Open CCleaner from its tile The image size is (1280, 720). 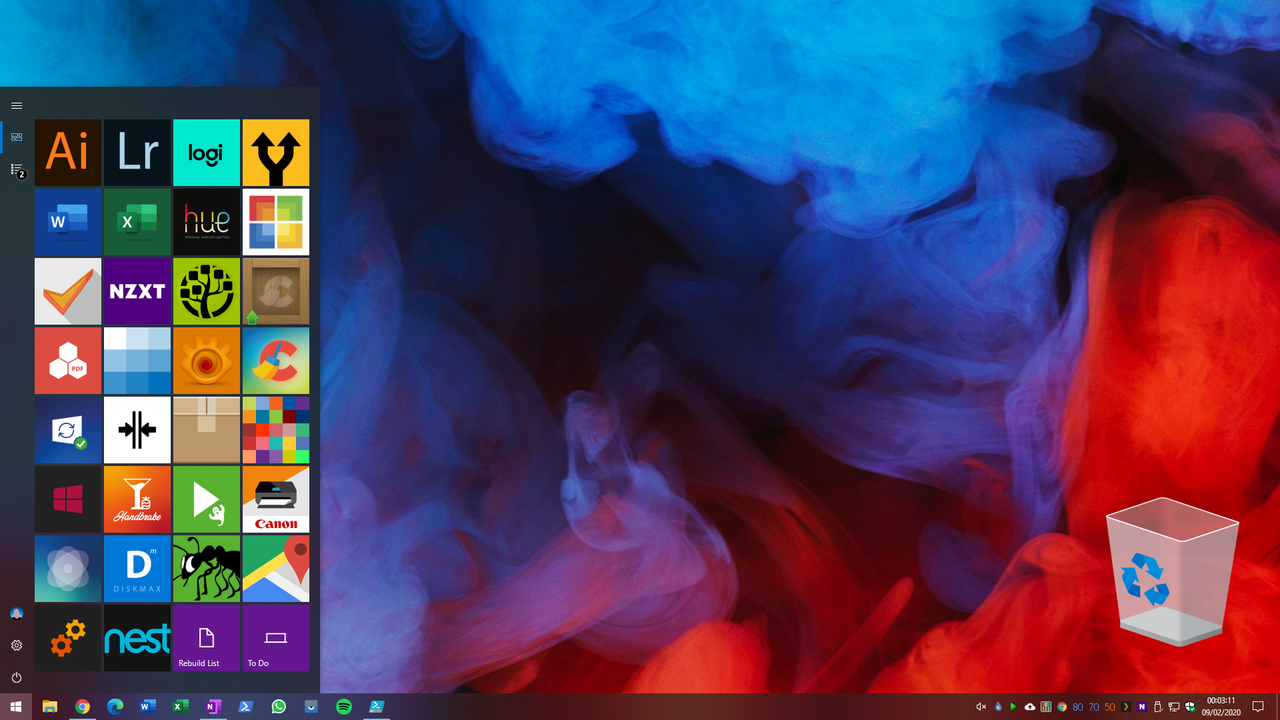pos(276,360)
